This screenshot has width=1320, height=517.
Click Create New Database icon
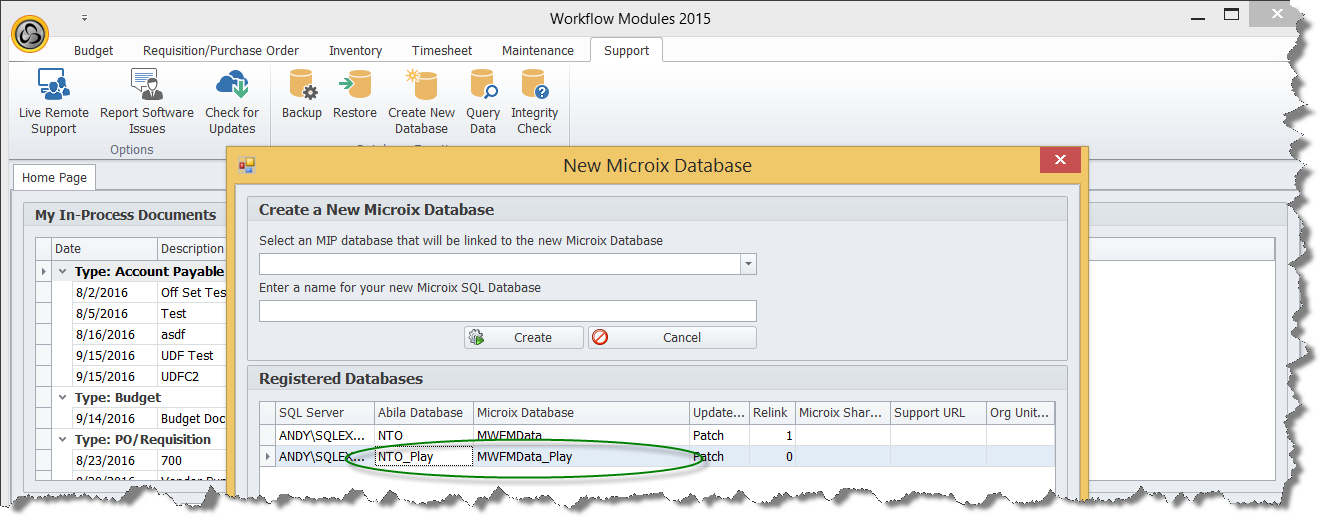point(421,102)
